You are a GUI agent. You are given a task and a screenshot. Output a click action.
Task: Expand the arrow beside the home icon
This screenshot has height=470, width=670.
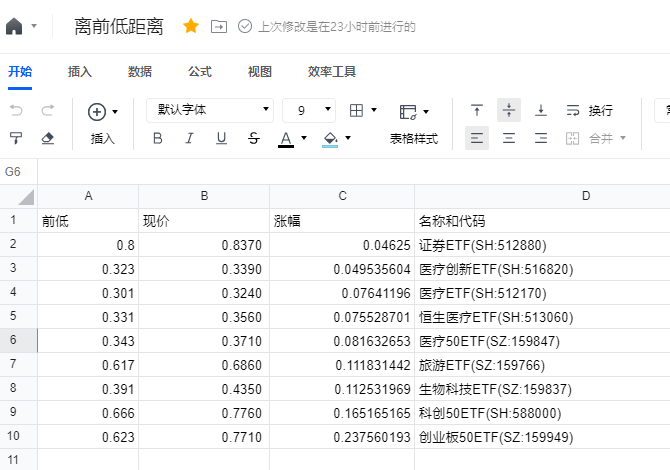pyautogui.click(x=34, y=26)
